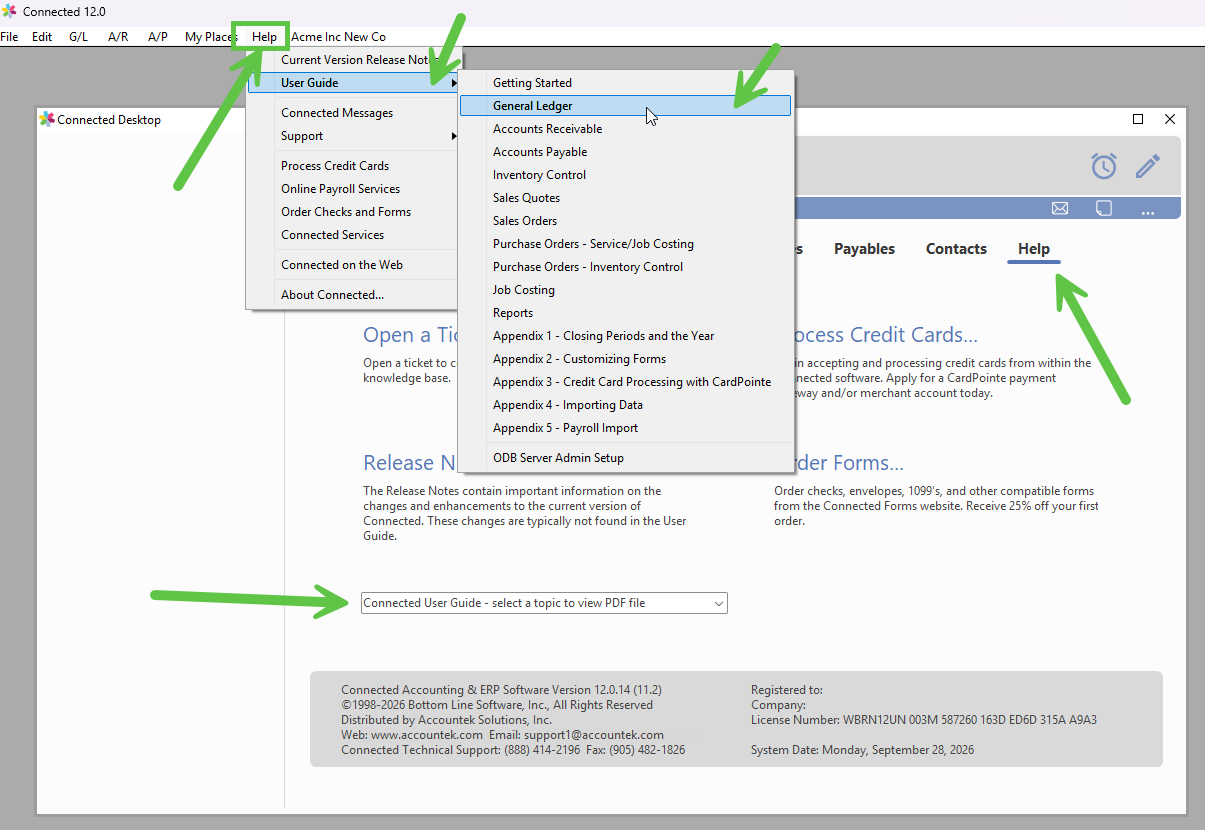The width and height of the screenshot is (1205, 830).
Task: Click the Order Forms... heading link
Action: 849,463
